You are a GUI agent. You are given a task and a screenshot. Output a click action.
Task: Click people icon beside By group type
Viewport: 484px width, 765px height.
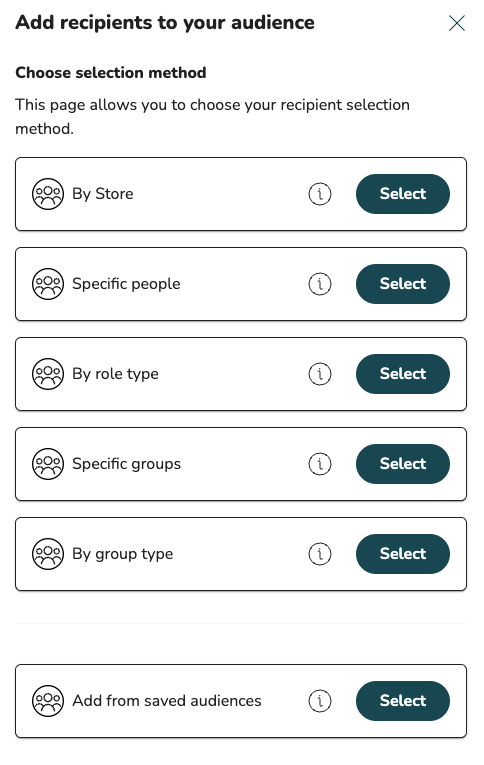click(x=48, y=554)
